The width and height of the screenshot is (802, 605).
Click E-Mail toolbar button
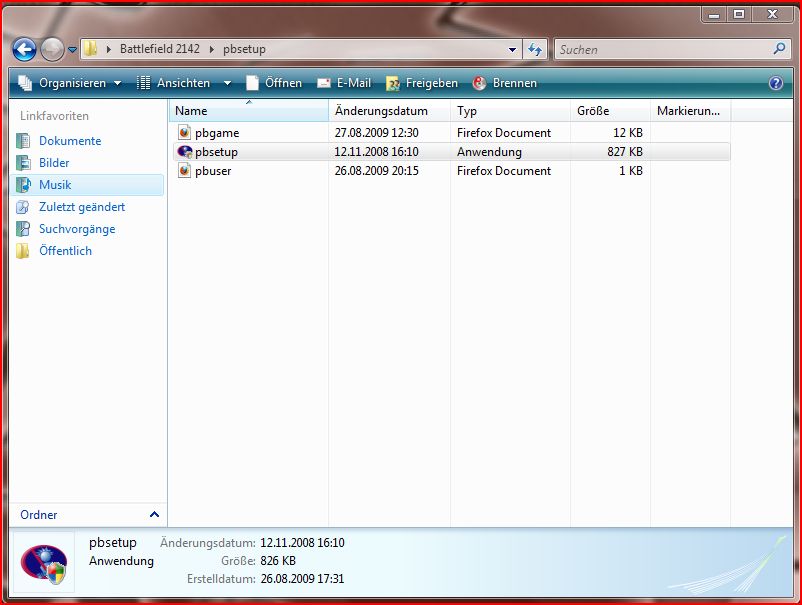click(344, 83)
